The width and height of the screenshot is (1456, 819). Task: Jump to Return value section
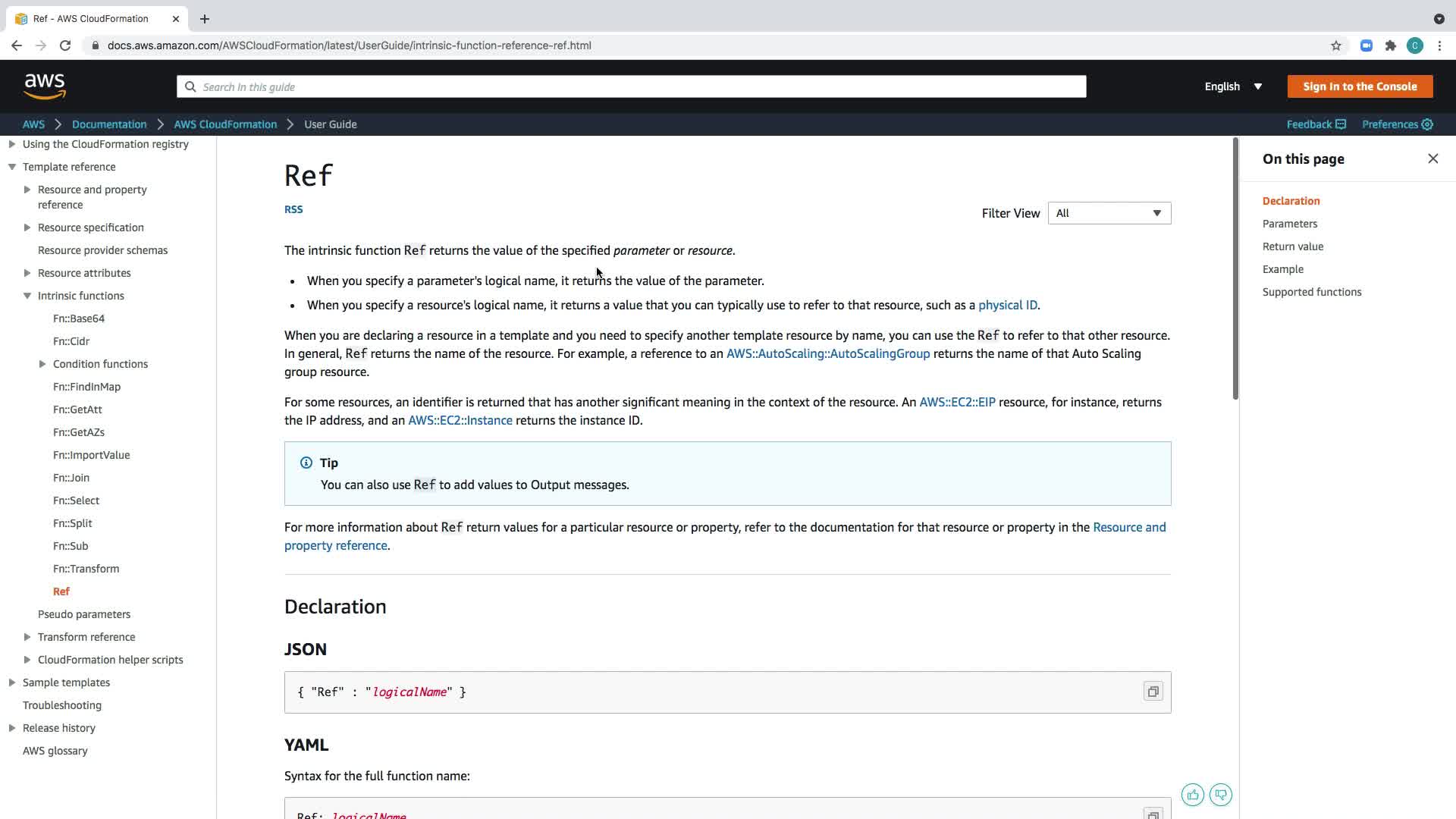tap(1292, 246)
